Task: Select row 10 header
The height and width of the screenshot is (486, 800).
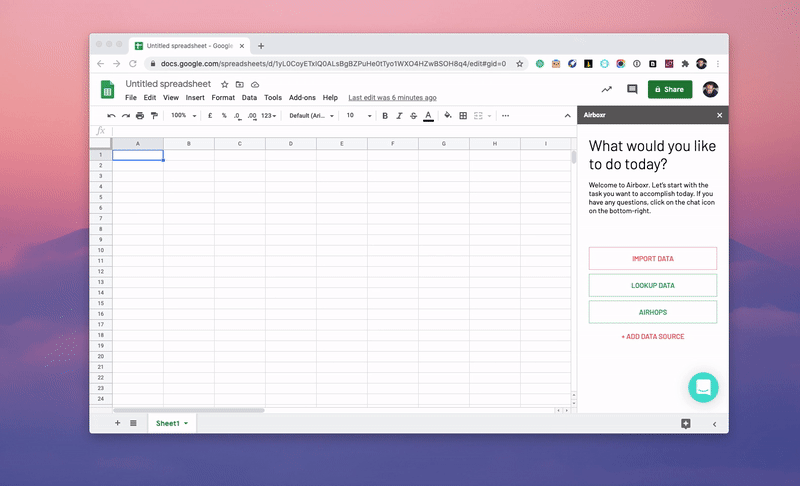Action: point(101,250)
